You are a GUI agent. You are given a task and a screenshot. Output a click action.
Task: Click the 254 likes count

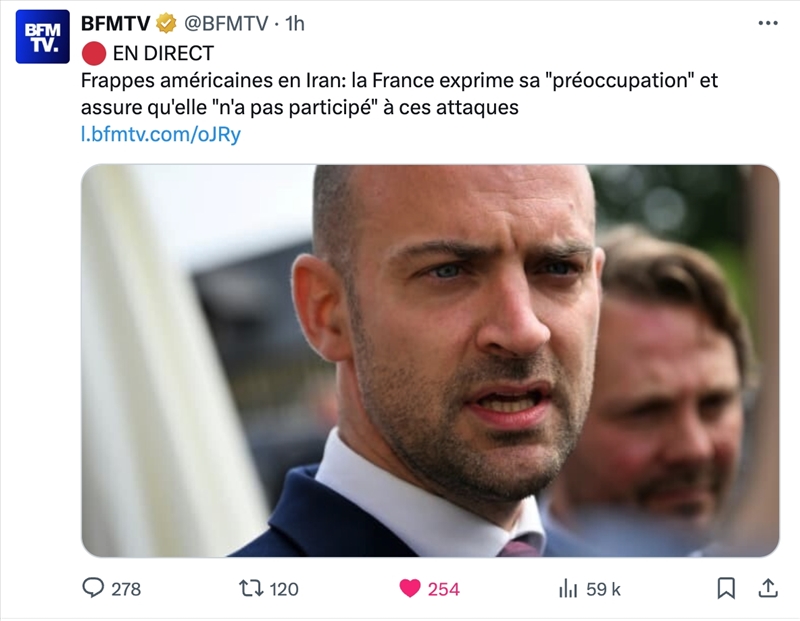pos(443,589)
